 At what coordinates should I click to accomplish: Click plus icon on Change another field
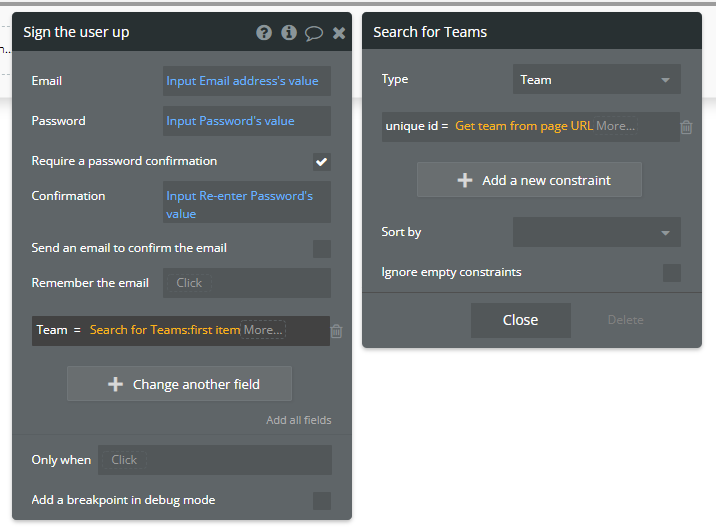point(115,384)
